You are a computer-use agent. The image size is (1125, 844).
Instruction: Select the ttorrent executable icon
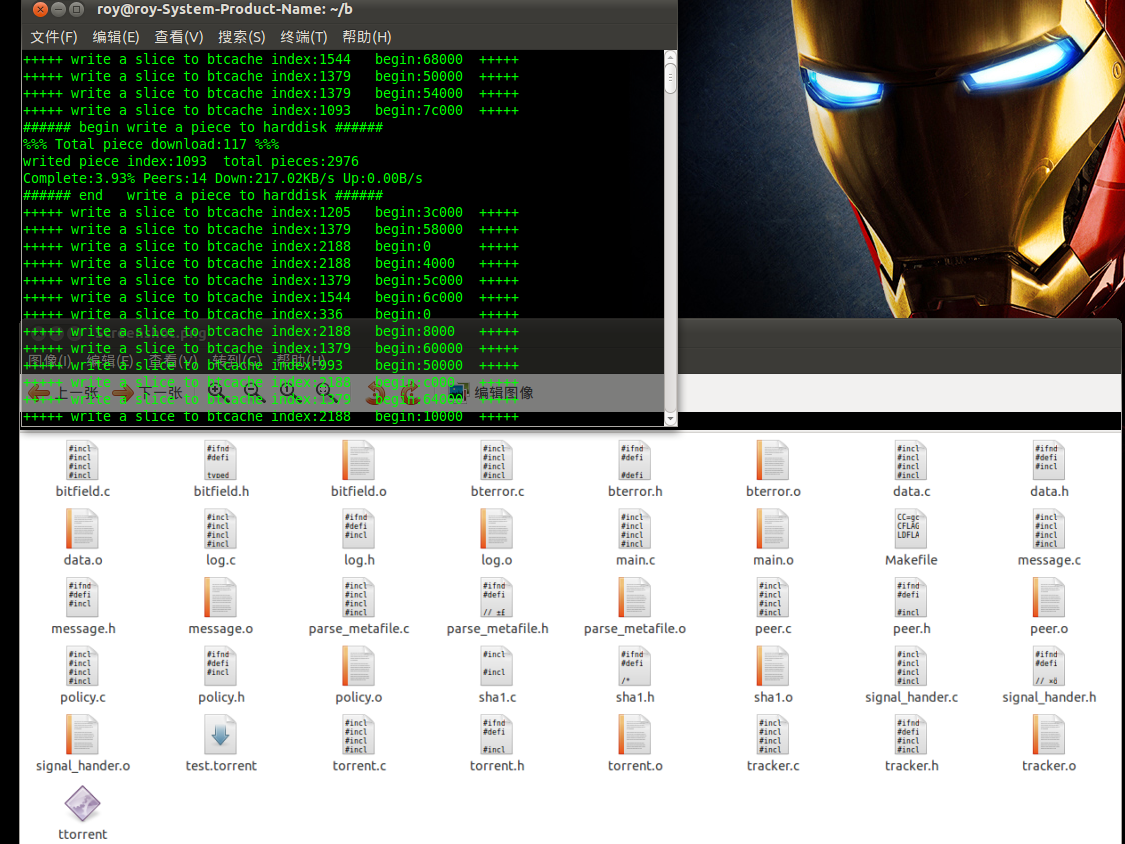(83, 803)
